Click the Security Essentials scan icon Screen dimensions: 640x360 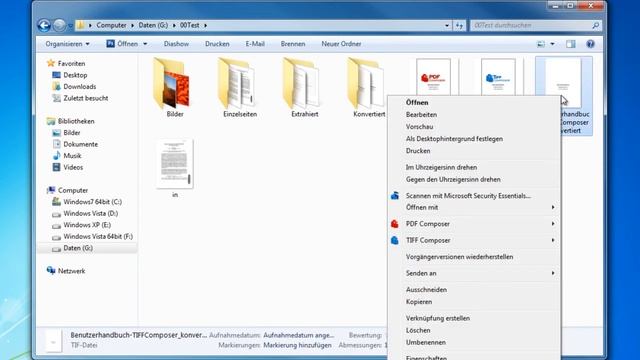[x=395, y=196]
